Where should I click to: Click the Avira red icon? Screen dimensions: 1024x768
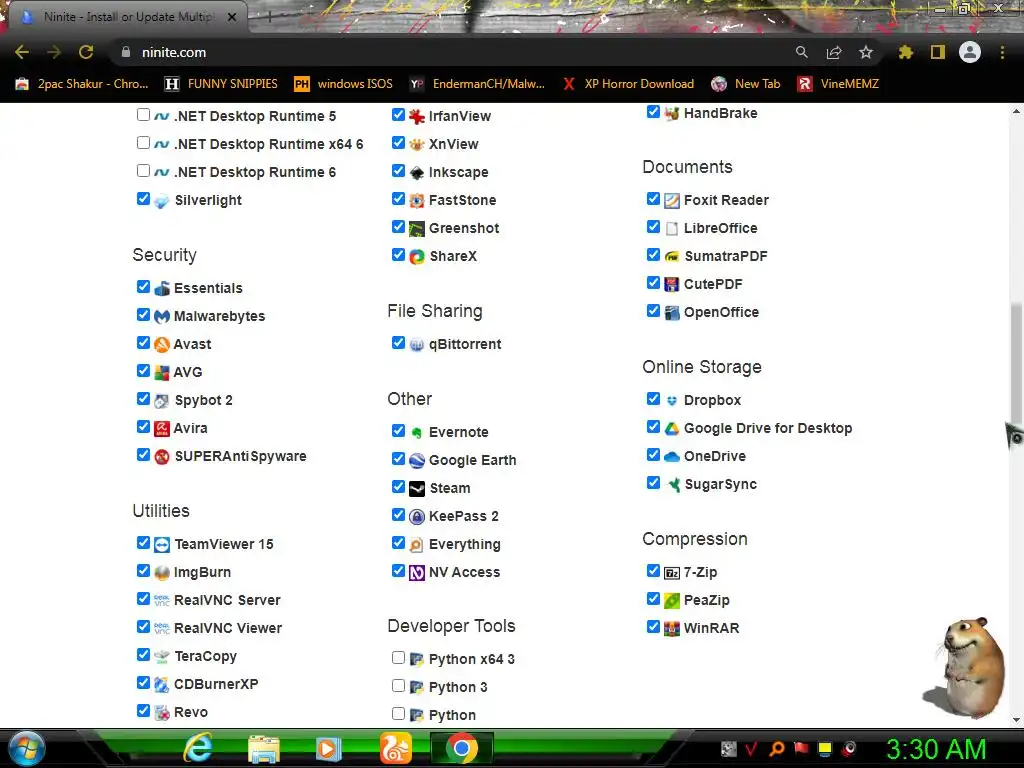(162, 429)
